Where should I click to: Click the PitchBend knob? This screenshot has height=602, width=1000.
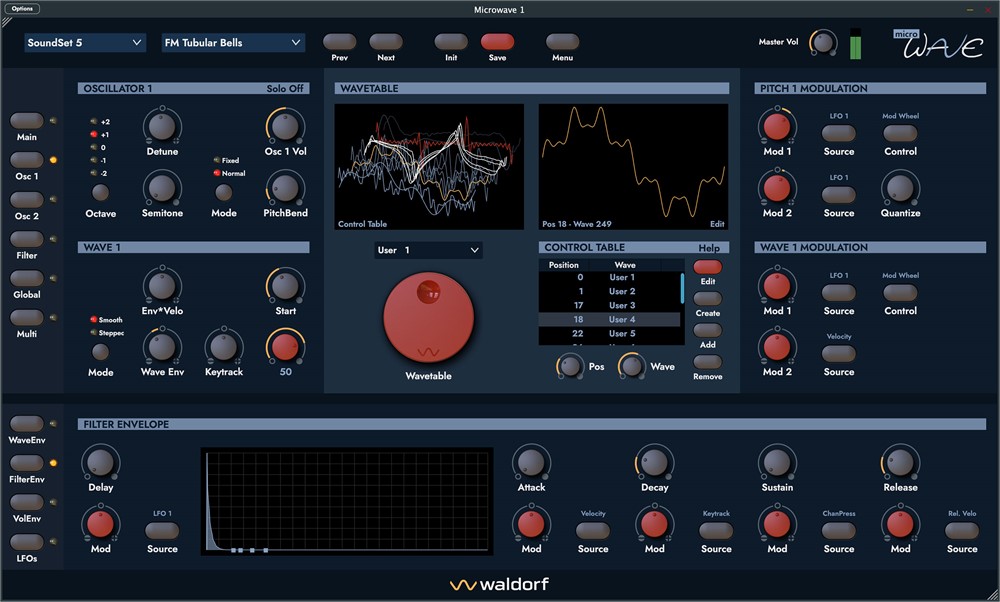pos(285,187)
